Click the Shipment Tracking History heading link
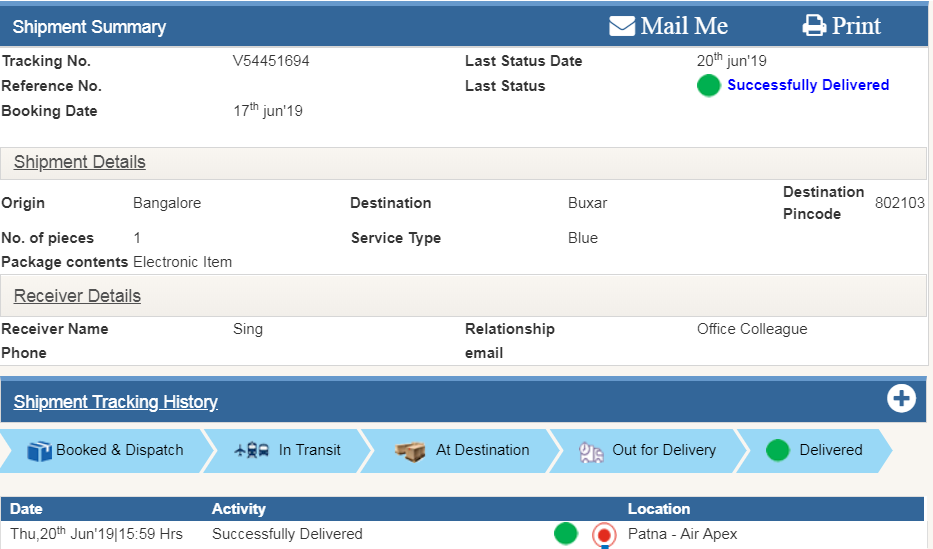Viewport: 933px width, 549px height. point(116,402)
